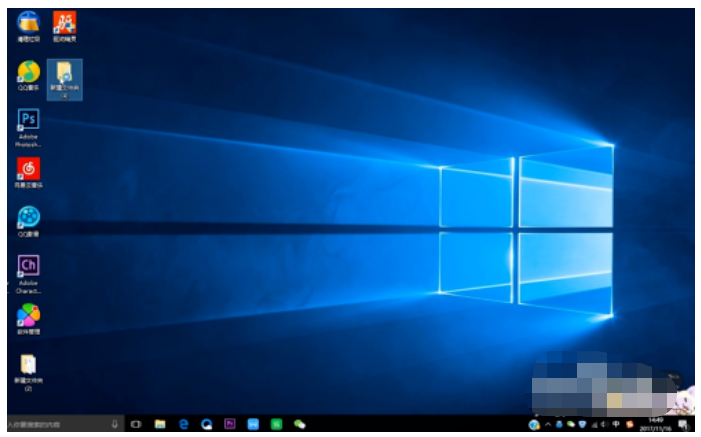The height and width of the screenshot is (437, 701).
Task: Open the NetEase Cloud Music shortcut
Action: tap(29, 168)
